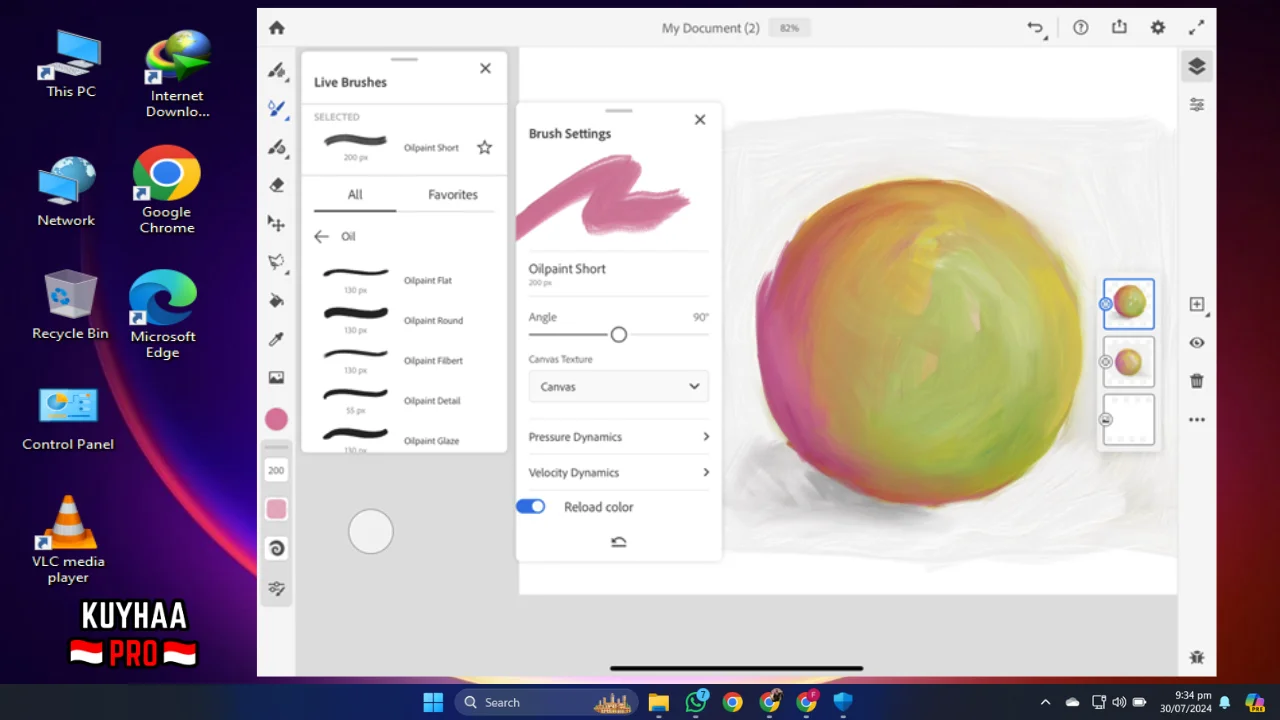Toggle layer visibility eye icon
Image resolution: width=1280 pixels, height=720 pixels.
pyautogui.click(x=1197, y=343)
